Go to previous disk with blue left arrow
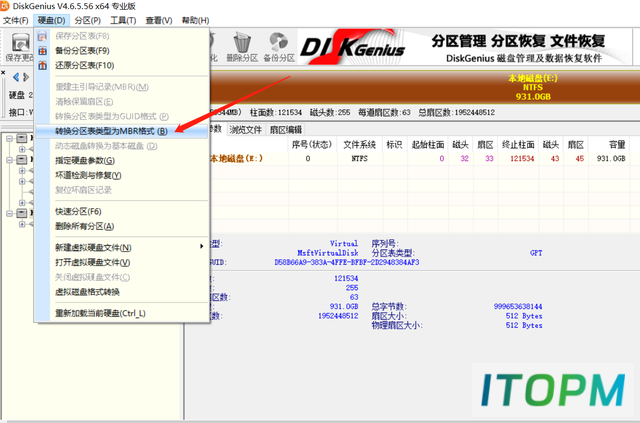This screenshot has height=423, width=640. [16, 77]
